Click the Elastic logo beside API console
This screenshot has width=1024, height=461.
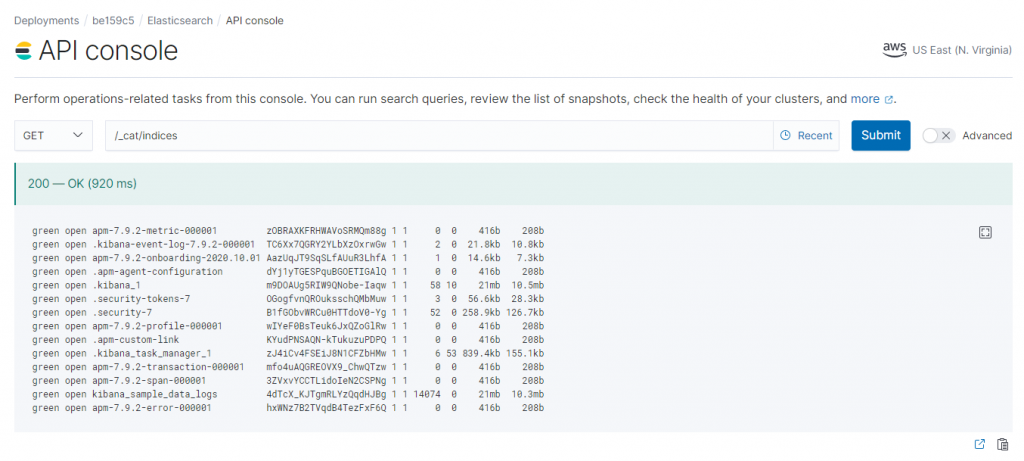(24, 50)
